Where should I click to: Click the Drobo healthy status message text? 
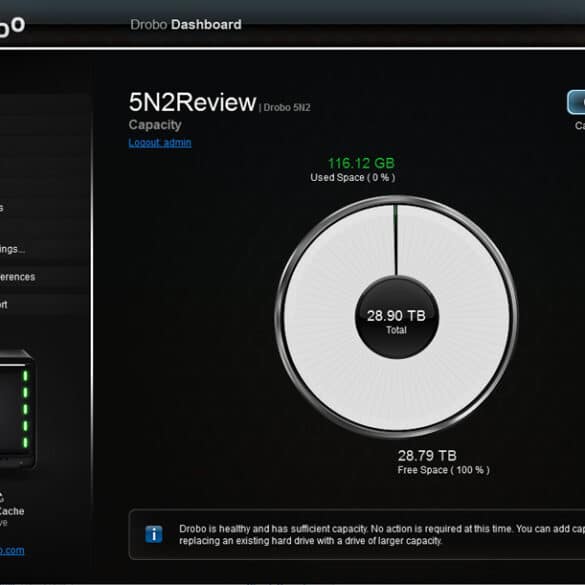(x=382, y=535)
